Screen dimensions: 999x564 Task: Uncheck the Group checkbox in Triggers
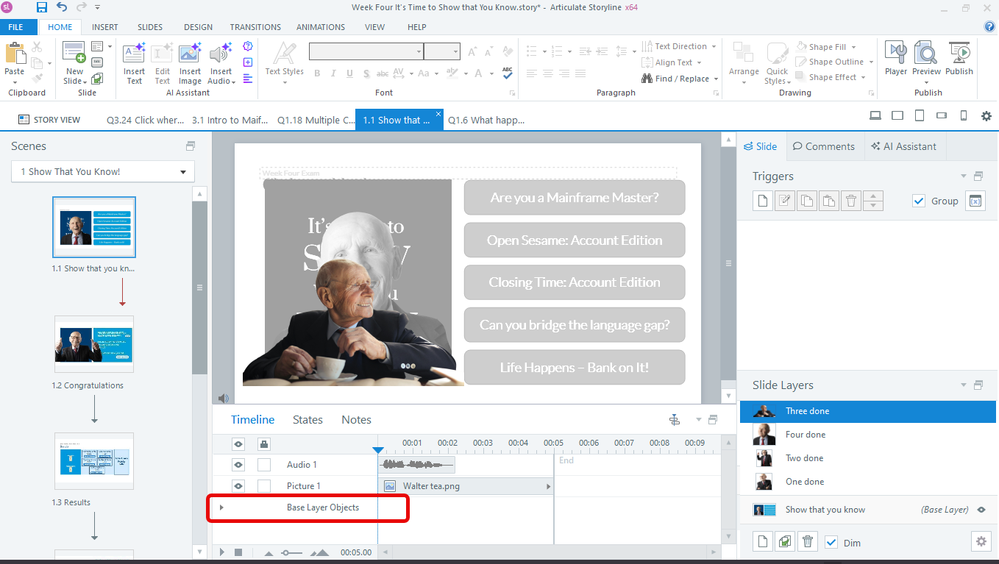pos(919,201)
